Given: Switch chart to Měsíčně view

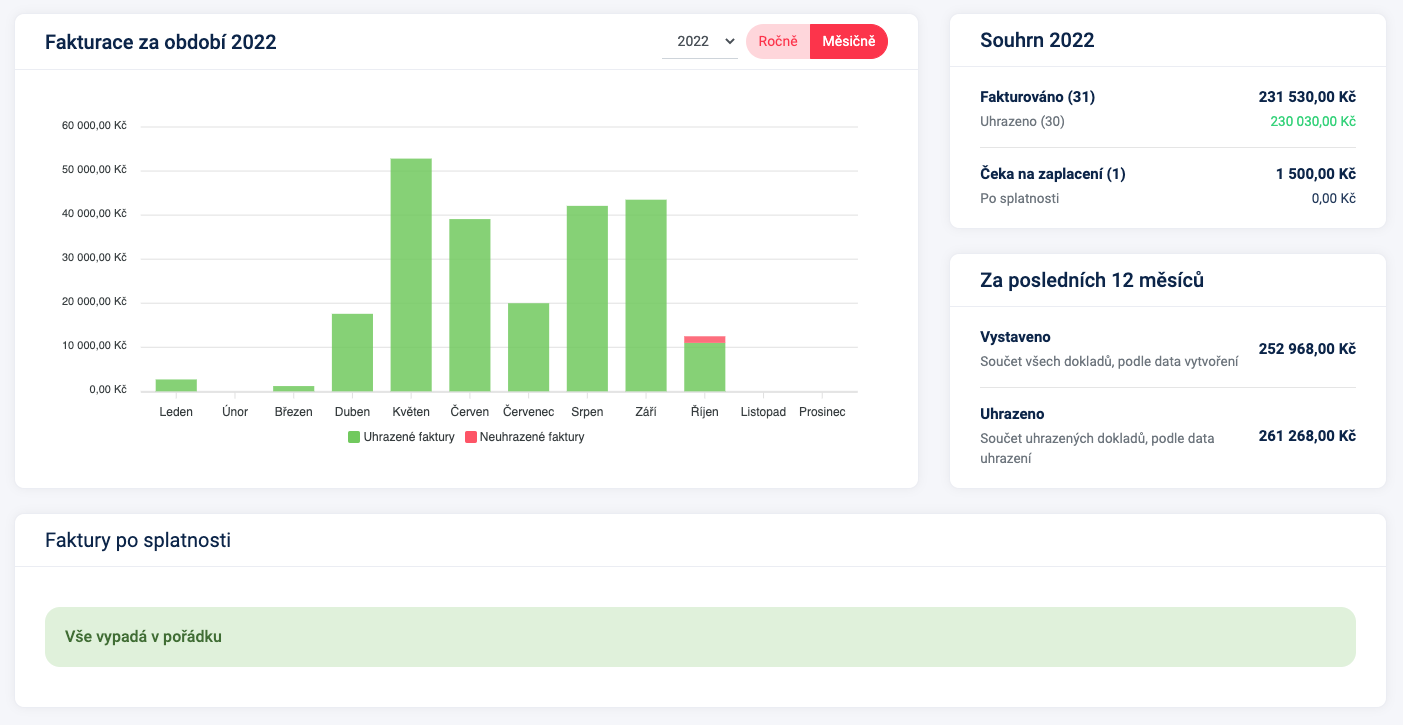Looking at the screenshot, I should 848,41.
